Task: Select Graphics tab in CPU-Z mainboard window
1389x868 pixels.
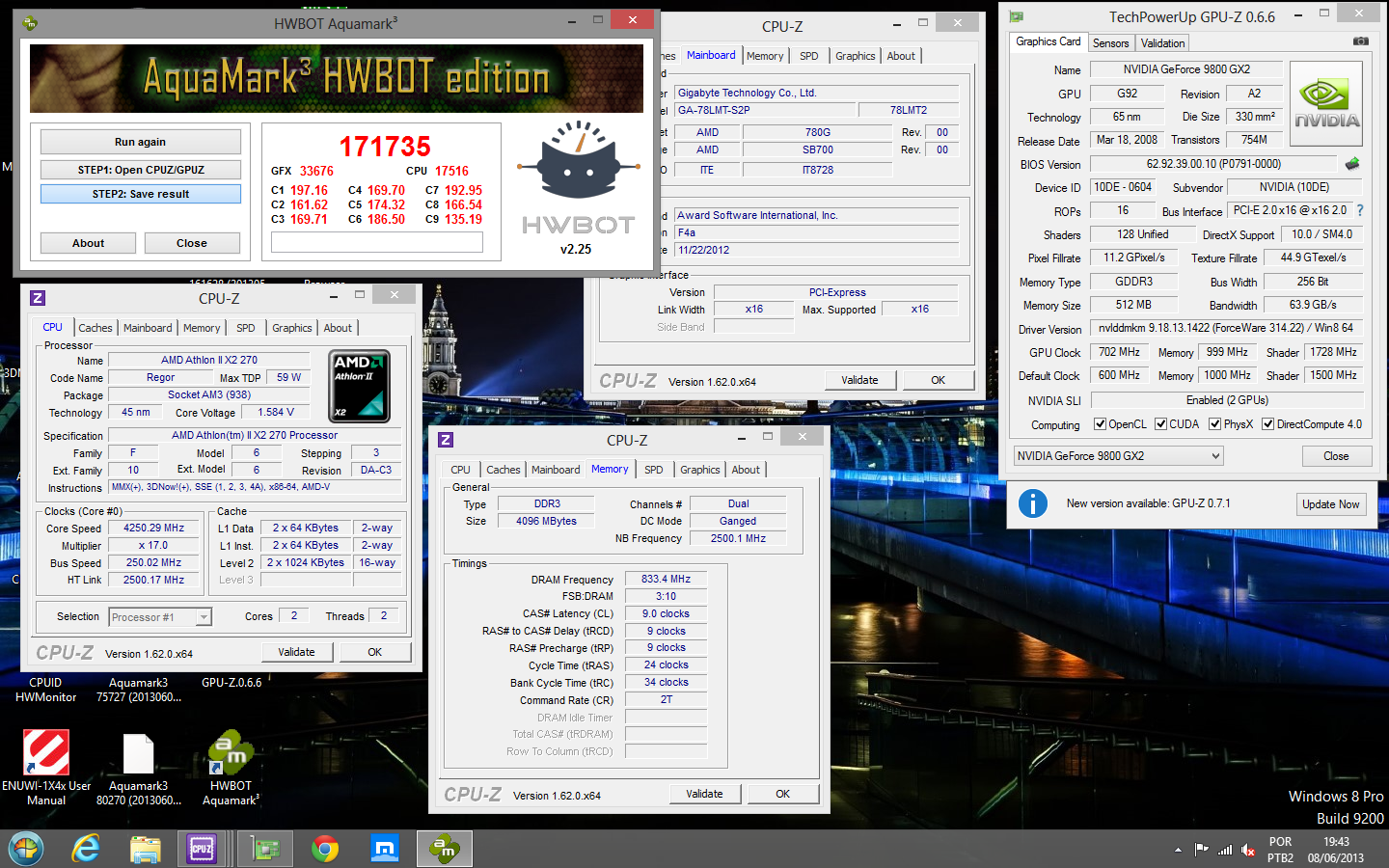Action: tap(856, 56)
